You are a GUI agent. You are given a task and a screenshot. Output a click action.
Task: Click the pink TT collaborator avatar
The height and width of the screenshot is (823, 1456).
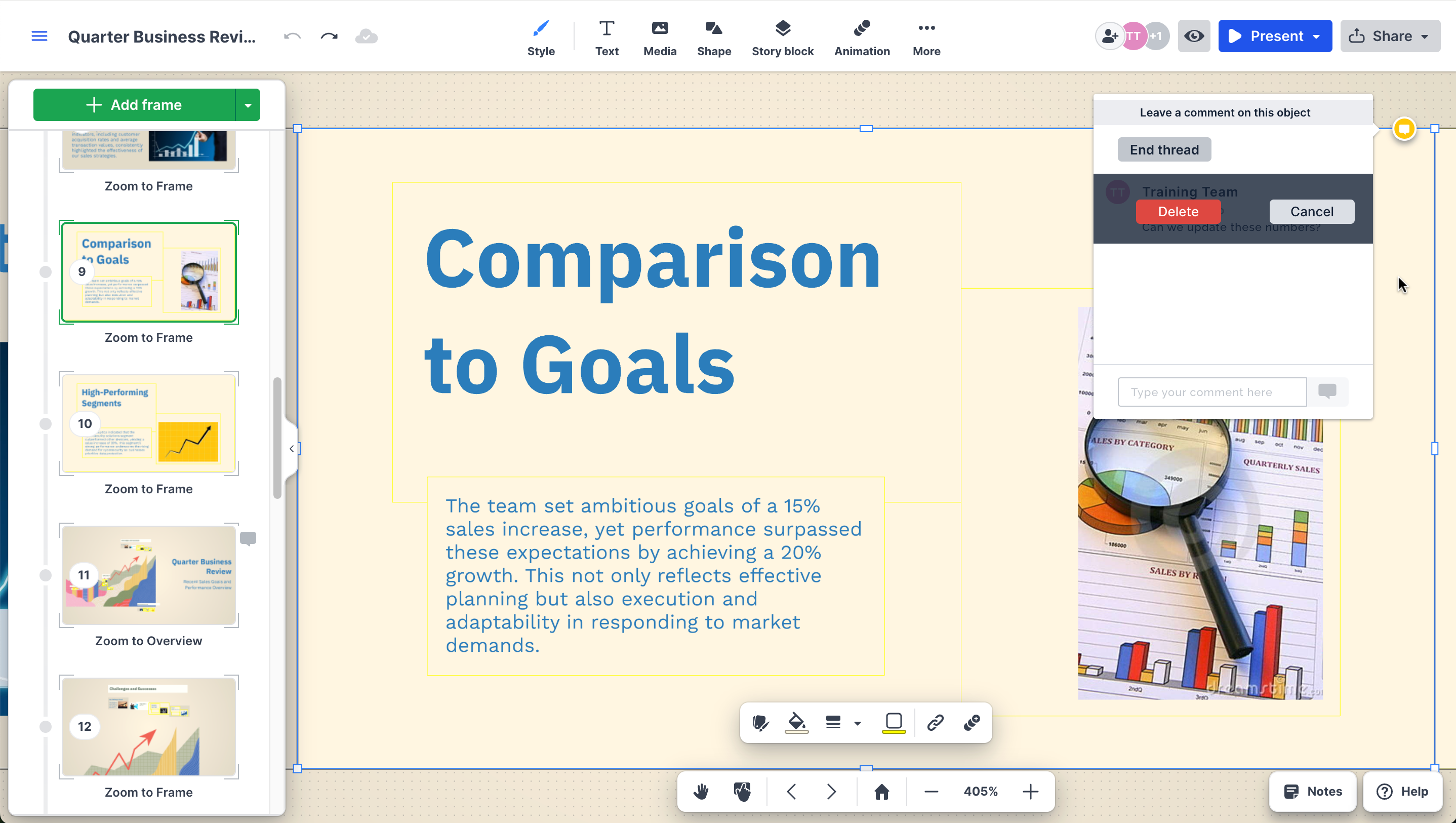pyautogui.click(x=1134, y=36)
